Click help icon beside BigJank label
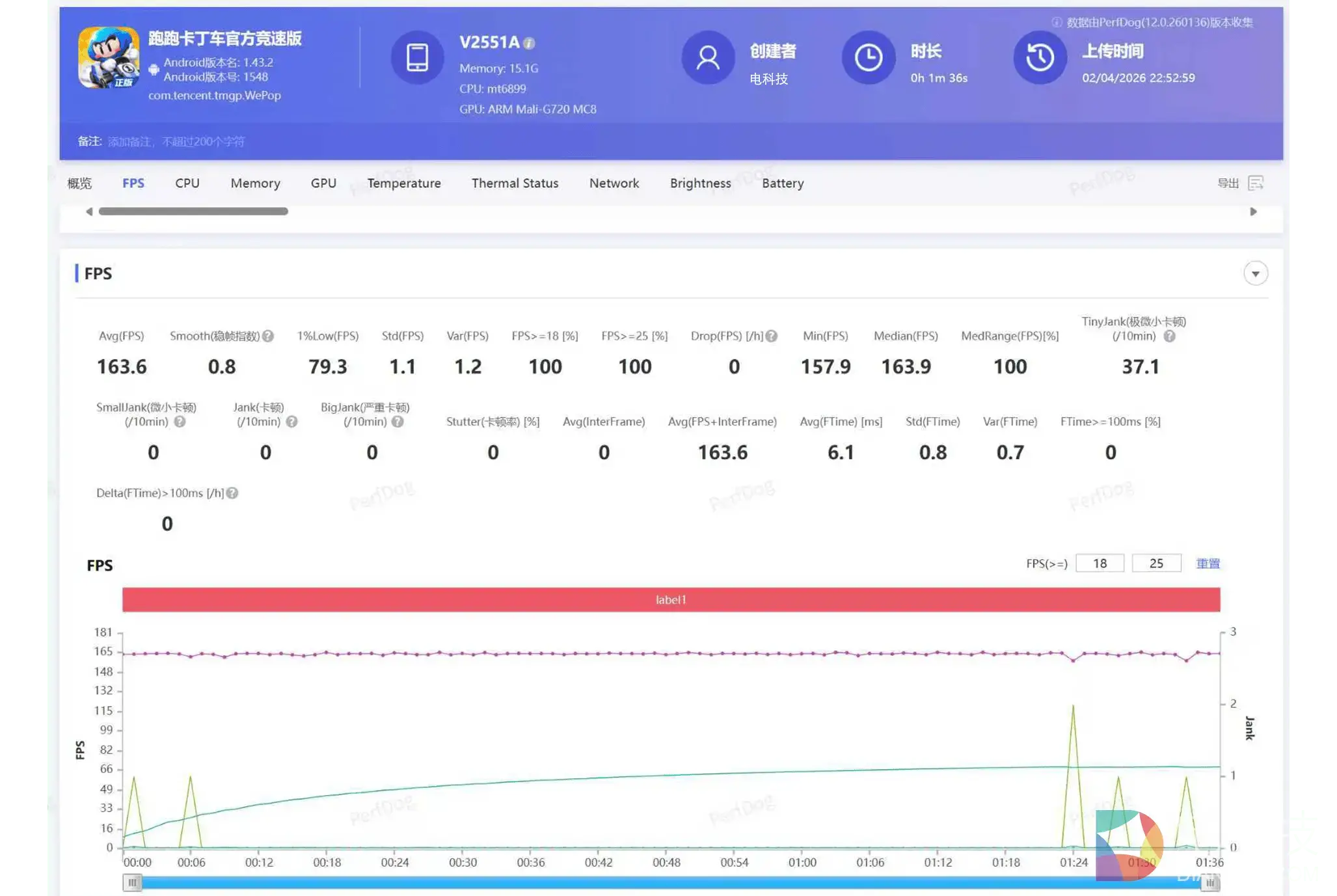The width and height of the screenshot is (1337, 896). point(398,422)
